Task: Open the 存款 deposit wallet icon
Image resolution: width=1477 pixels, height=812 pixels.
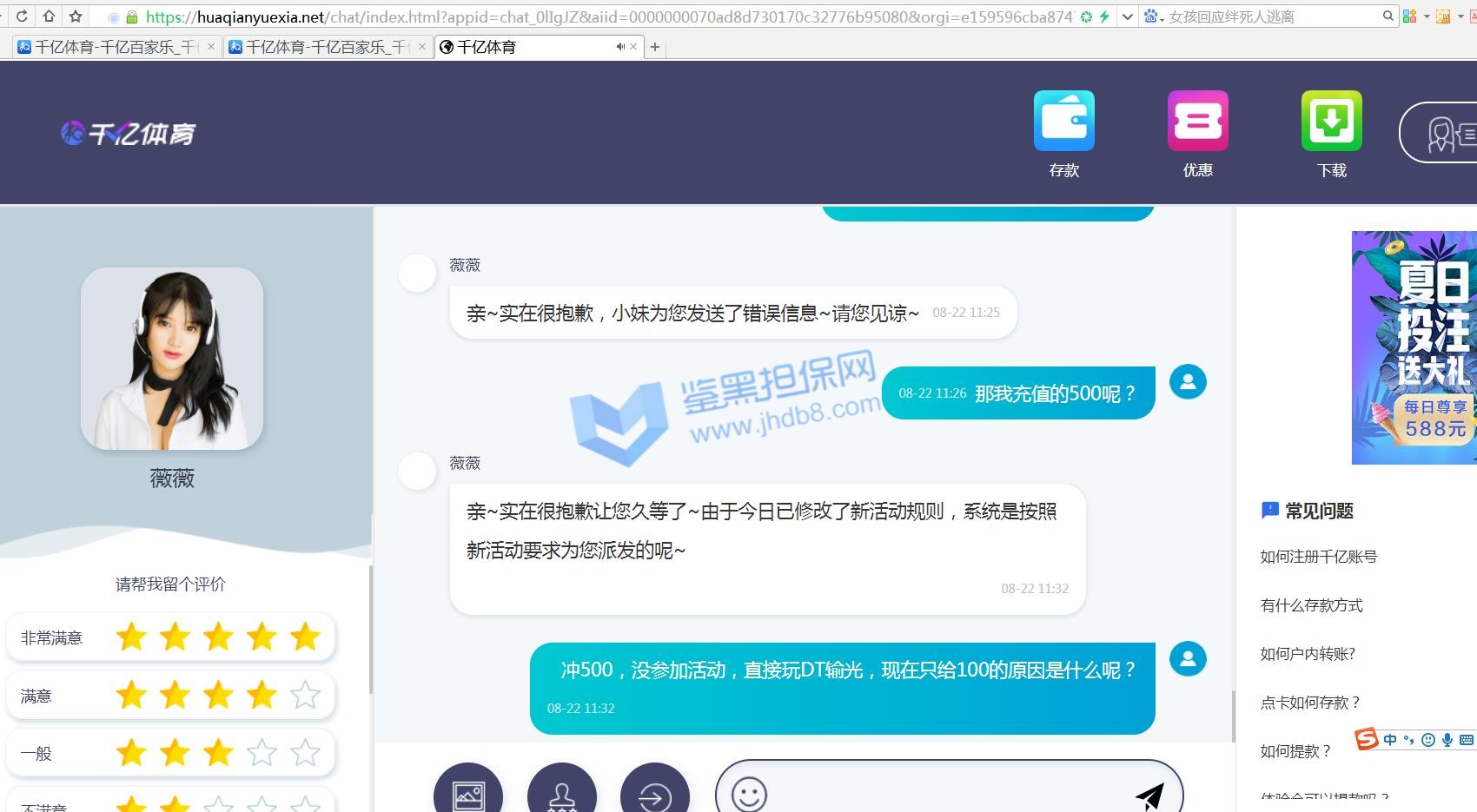Action: click(x=1063, y=122)
